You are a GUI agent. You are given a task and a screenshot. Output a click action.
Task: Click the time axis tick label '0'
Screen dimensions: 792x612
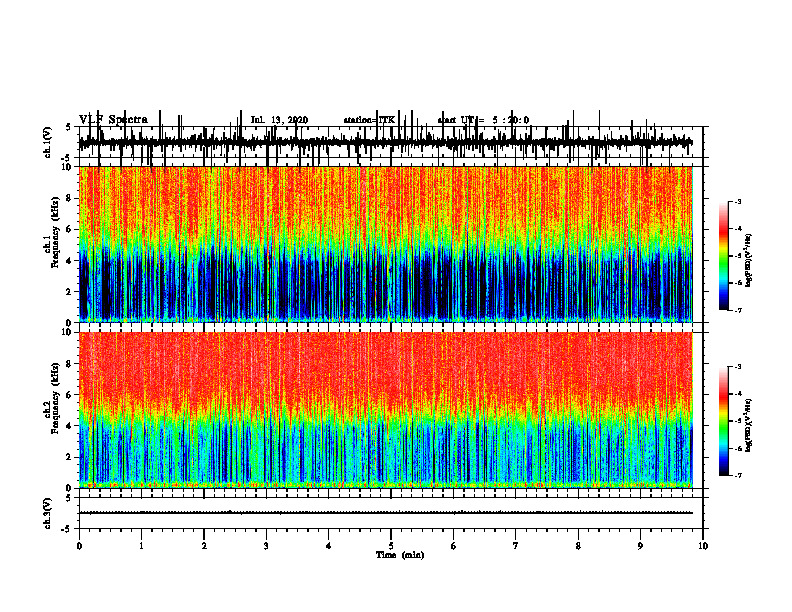[79, 546]
